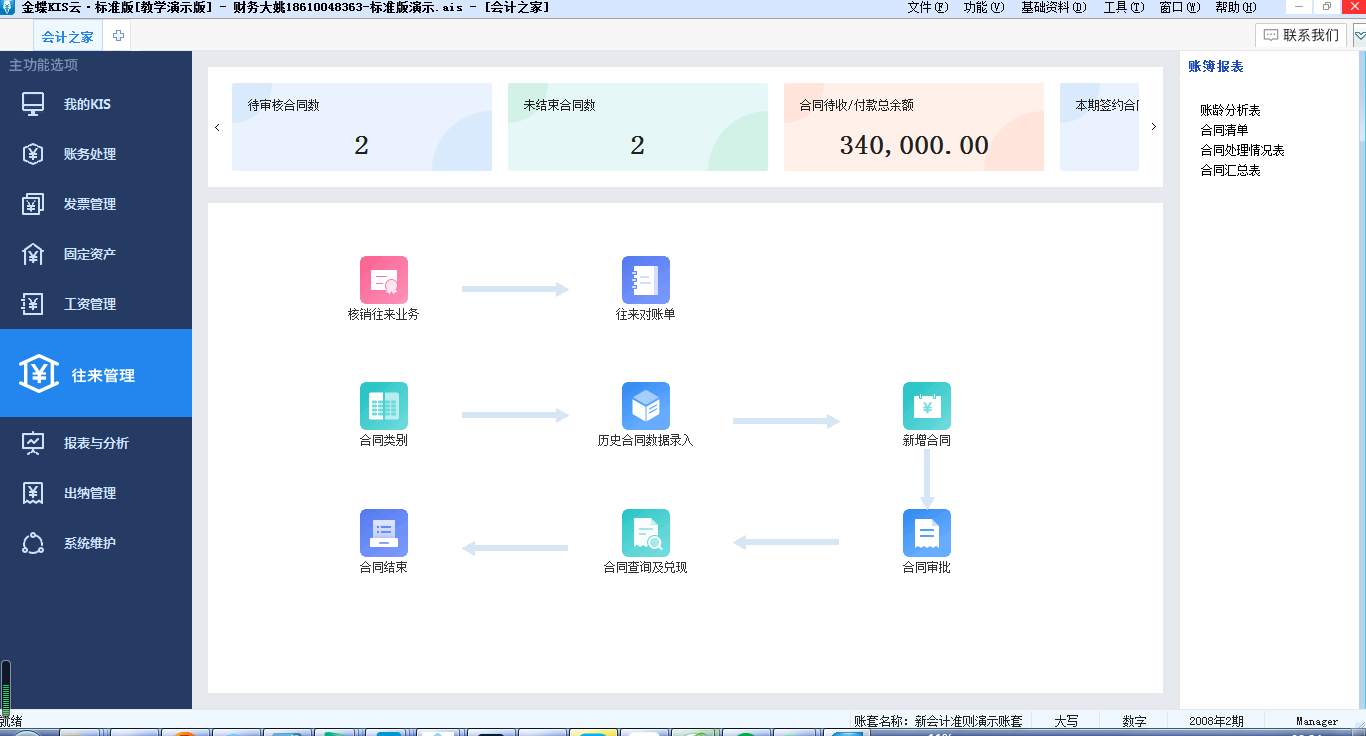1366x736 pixels.
Task: Open 合同查询及兑现 search icon
Action: click(646, 533)
